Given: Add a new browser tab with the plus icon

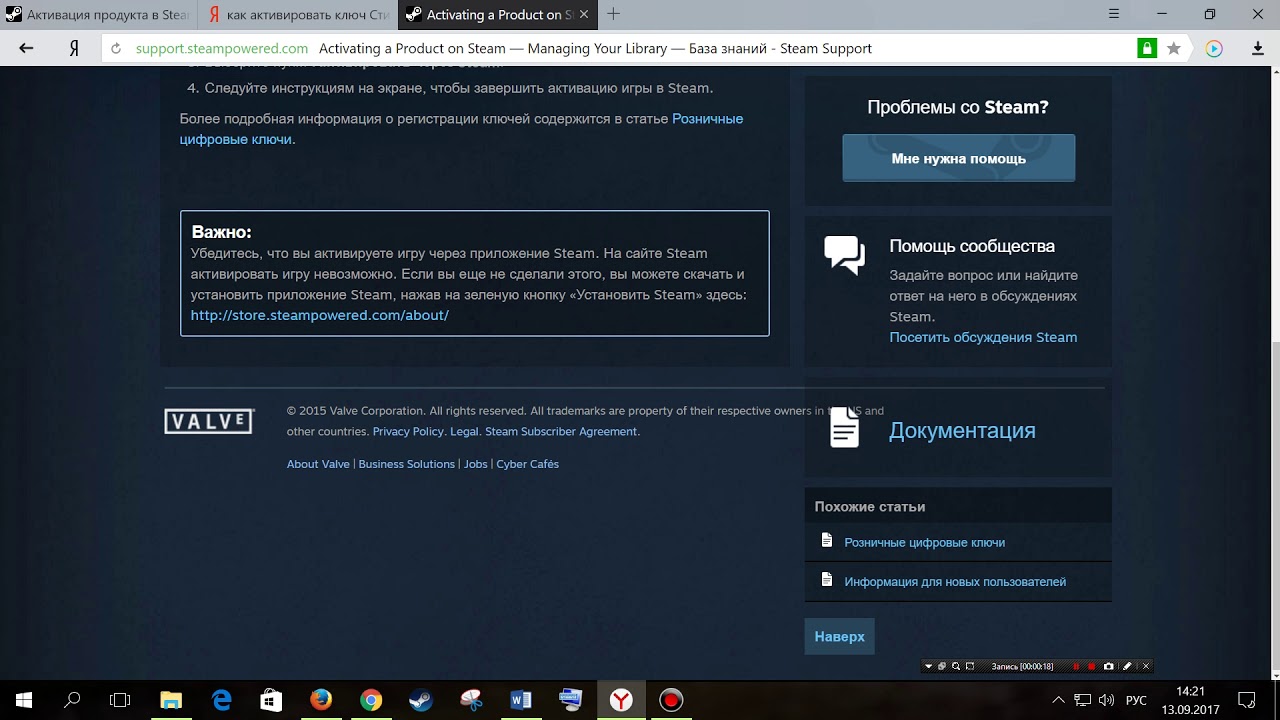Looking at the screenshot, I should (613, 14).
